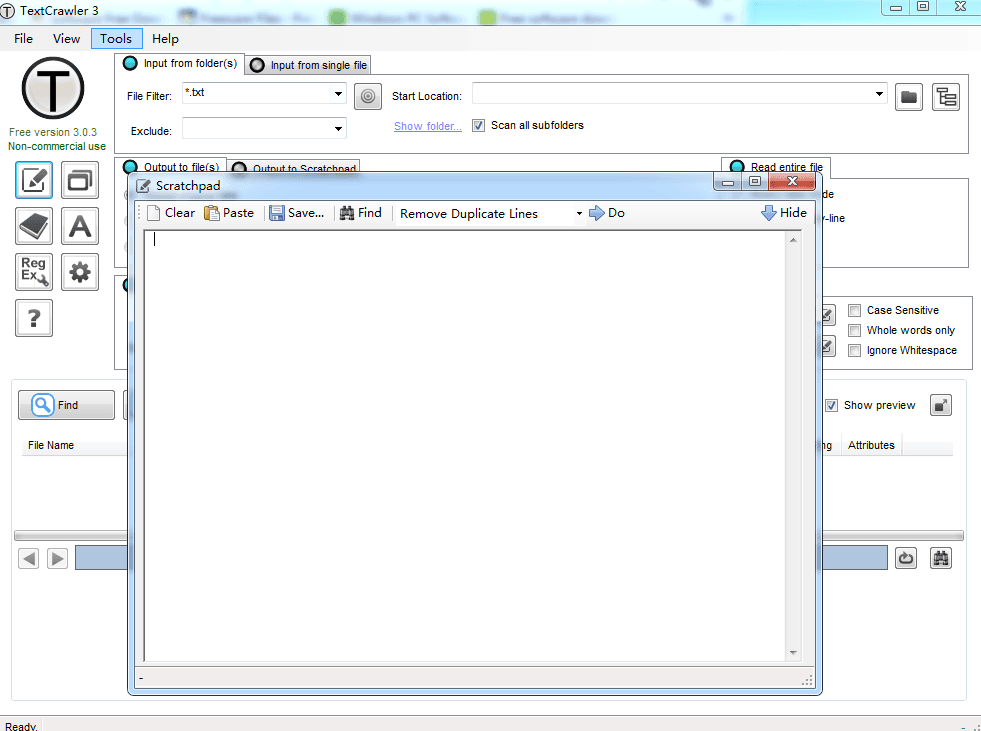
Task: Open the Tools menu
Action: tap(116, 39)
